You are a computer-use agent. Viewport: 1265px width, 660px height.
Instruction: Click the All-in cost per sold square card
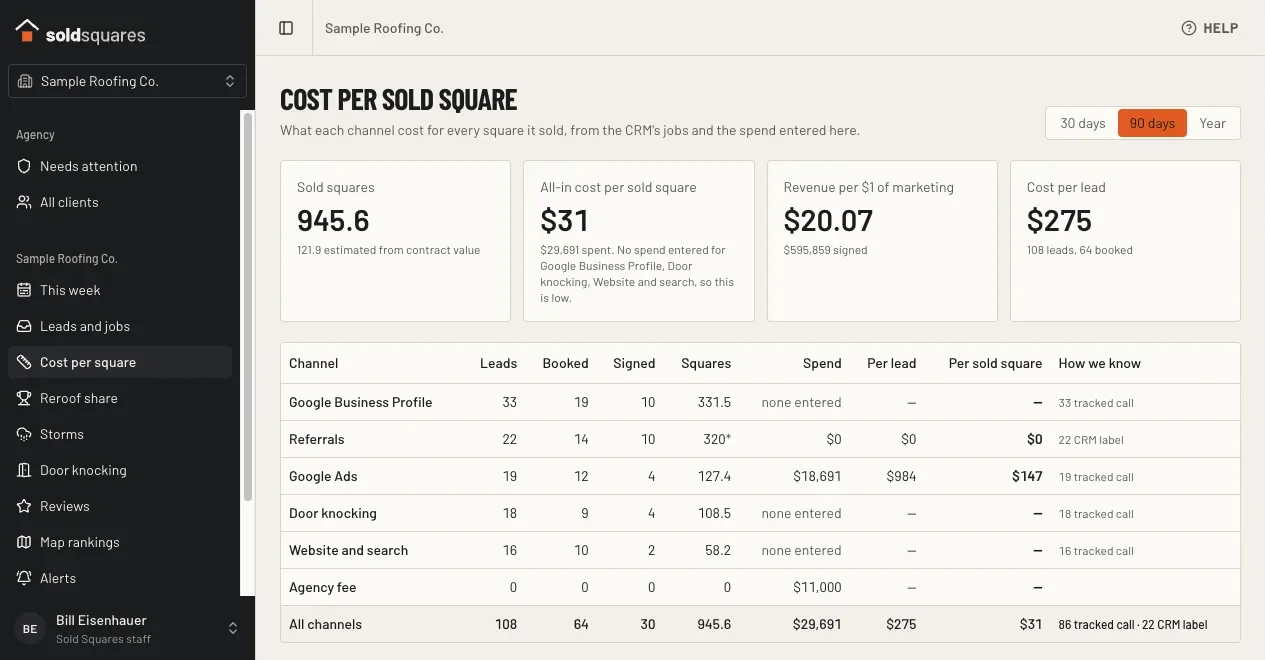(639, 241)
